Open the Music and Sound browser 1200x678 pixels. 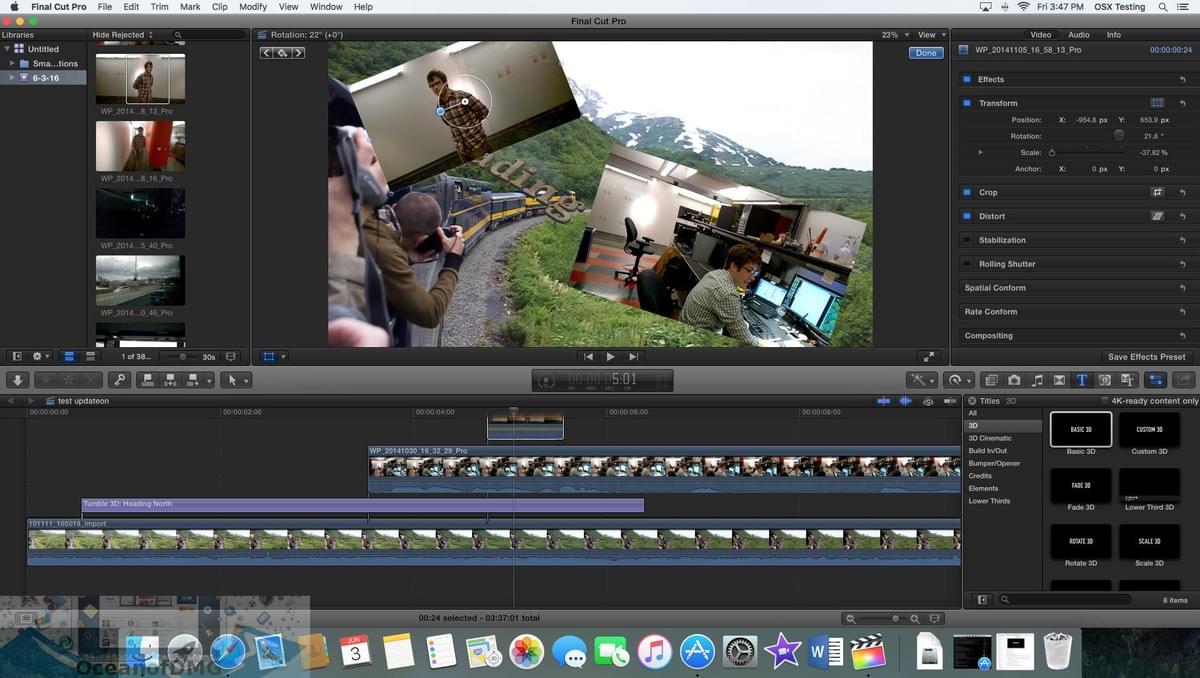pos(1037,380)
